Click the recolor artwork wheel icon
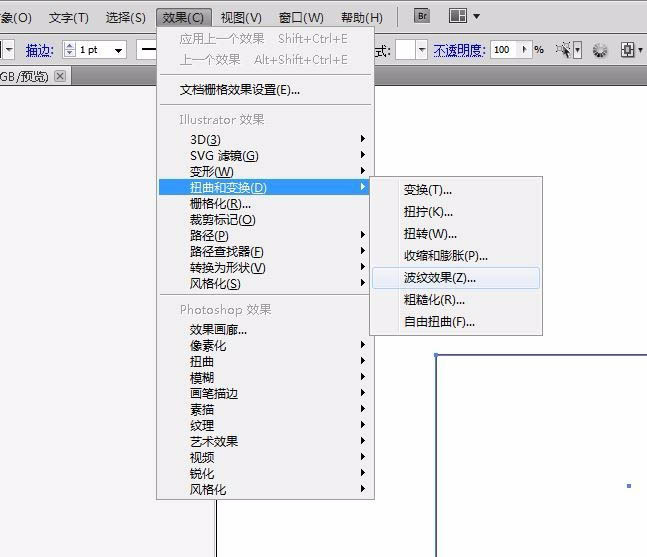The height and width of the screenshot is (557, 647). point(600,50)
